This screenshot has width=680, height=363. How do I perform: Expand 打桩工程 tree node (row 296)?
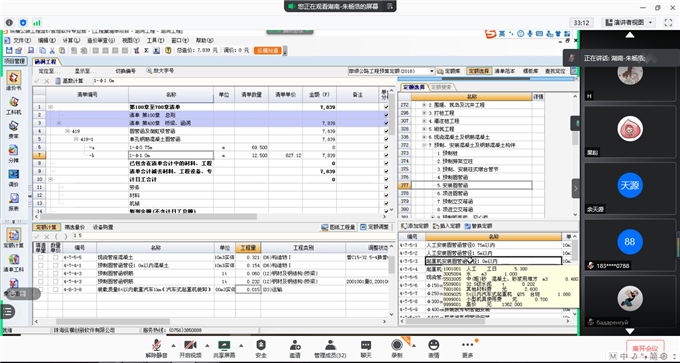[424, 113]
